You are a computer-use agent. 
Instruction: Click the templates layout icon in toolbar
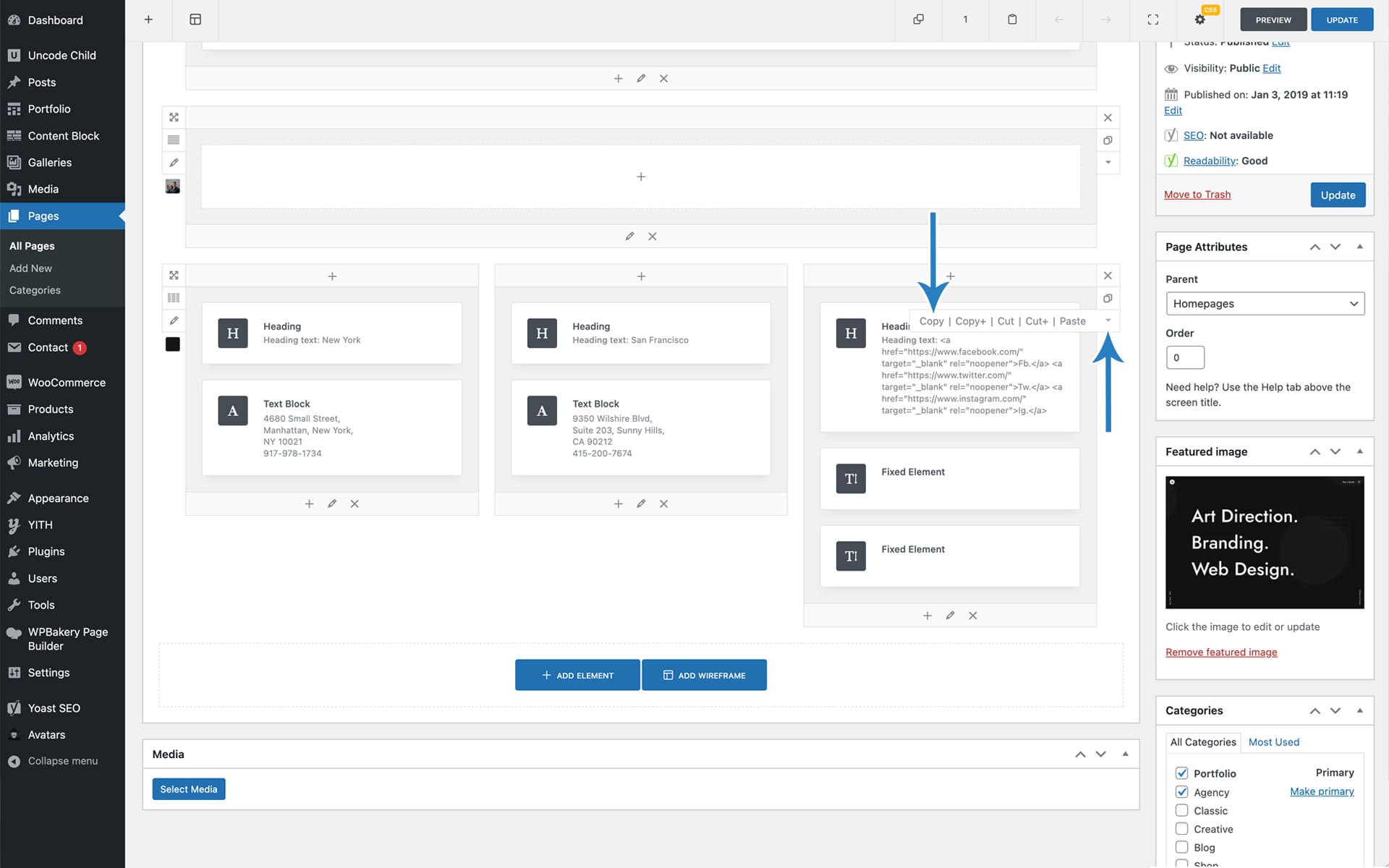coord(195,20)
